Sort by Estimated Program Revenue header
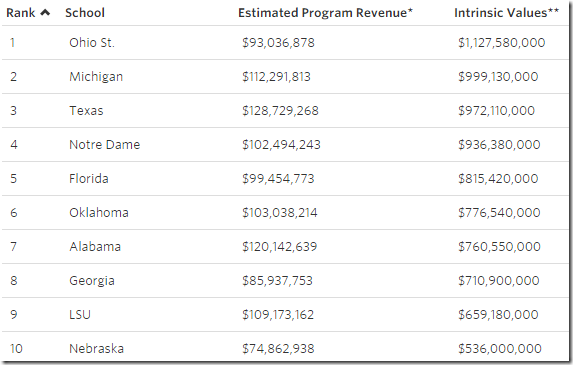Image resolution: width=573 pixels, height=365 pixels. coord(325,13)
